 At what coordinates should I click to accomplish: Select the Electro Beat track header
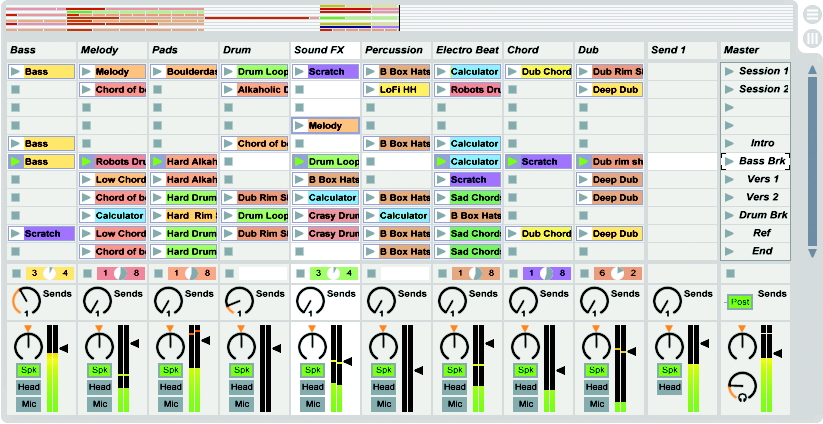pyautogui.click(x=466, y=50)
